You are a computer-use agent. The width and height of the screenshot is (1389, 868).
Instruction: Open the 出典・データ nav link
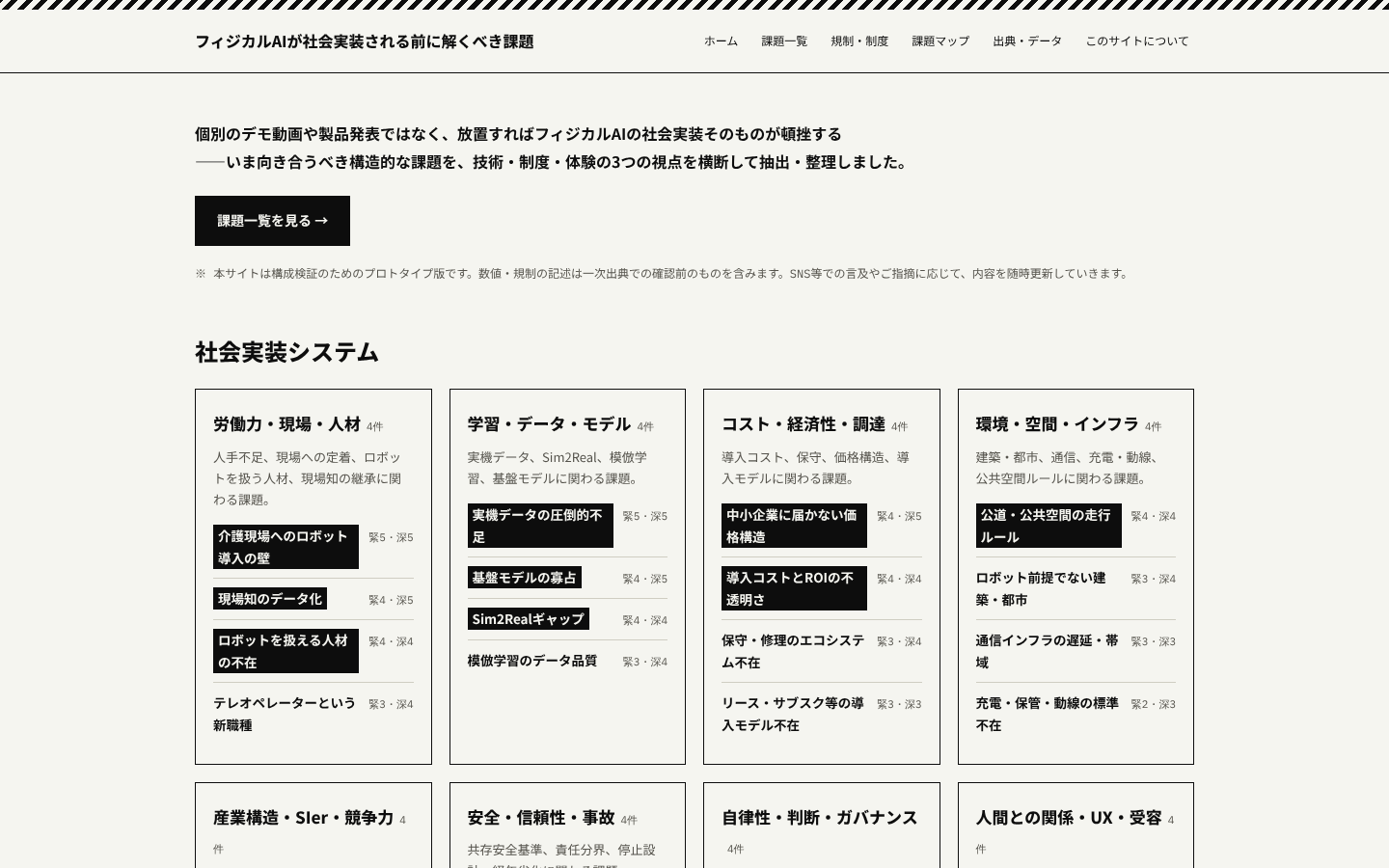(x=1027, y=41)
